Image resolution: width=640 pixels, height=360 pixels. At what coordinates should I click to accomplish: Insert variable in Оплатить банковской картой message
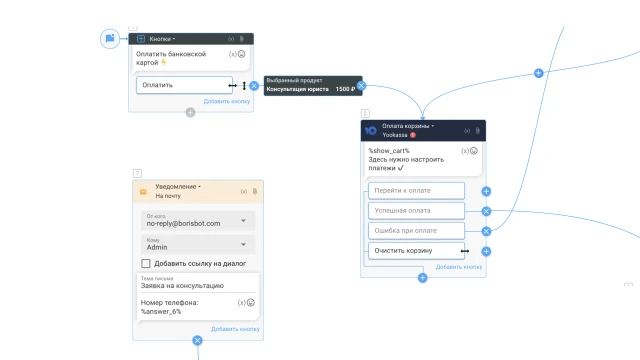click(232, 54)
